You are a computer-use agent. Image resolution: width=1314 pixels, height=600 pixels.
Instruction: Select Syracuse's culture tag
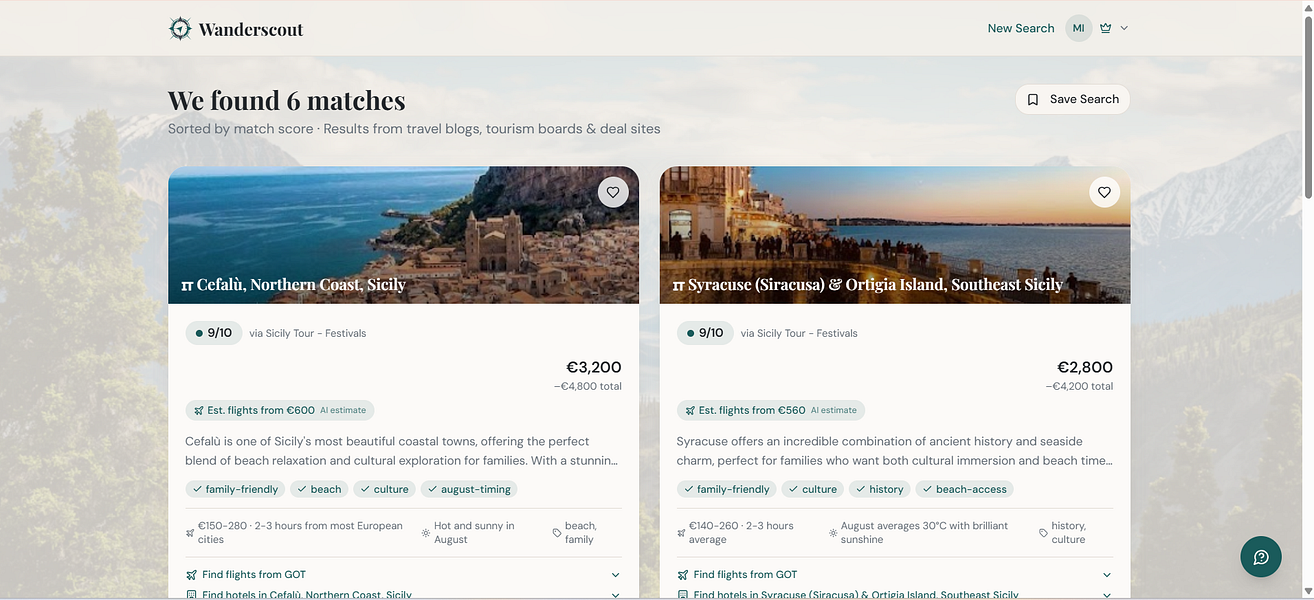pos(813,489)
